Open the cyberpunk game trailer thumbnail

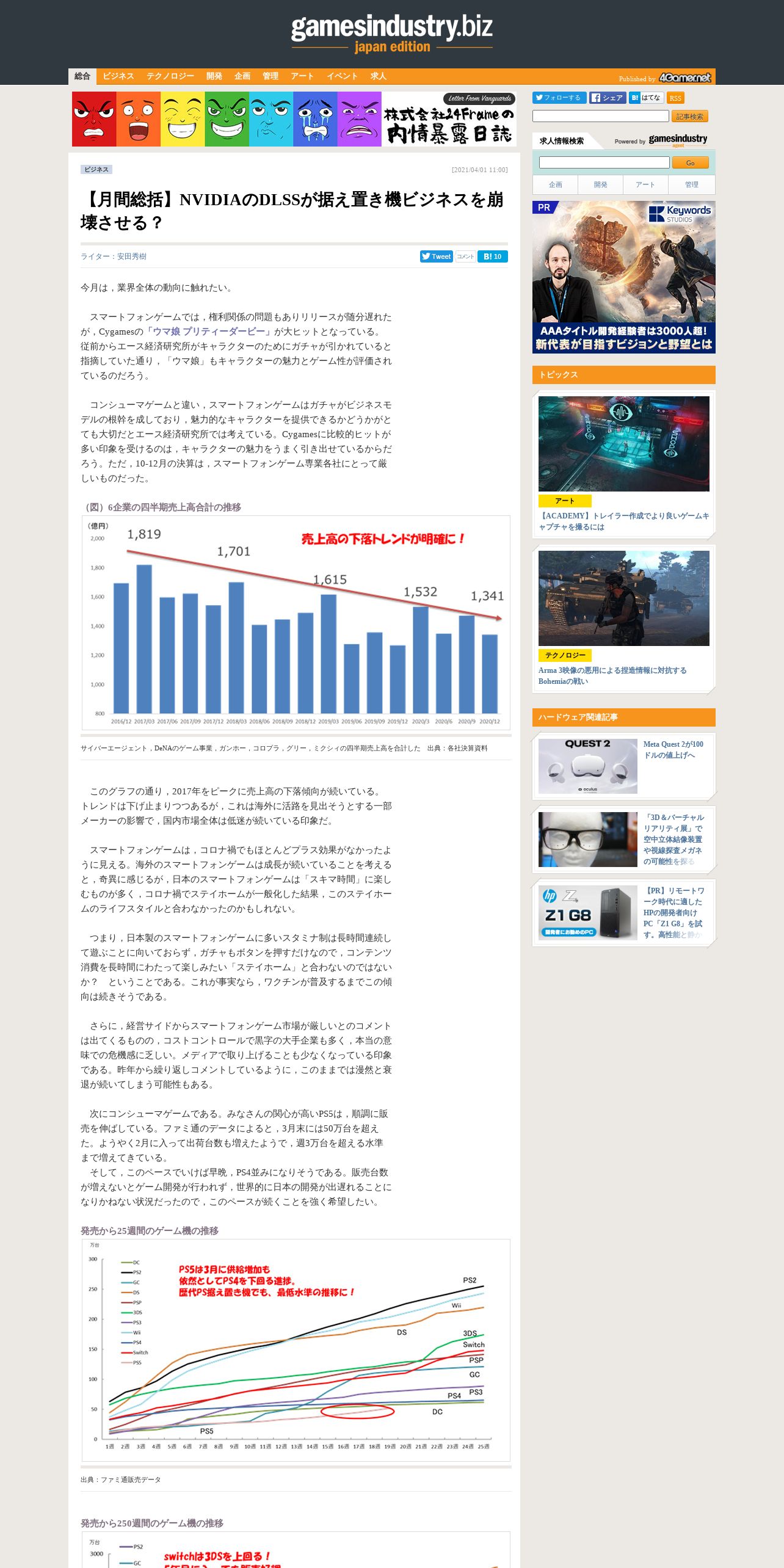click(623, 444)
